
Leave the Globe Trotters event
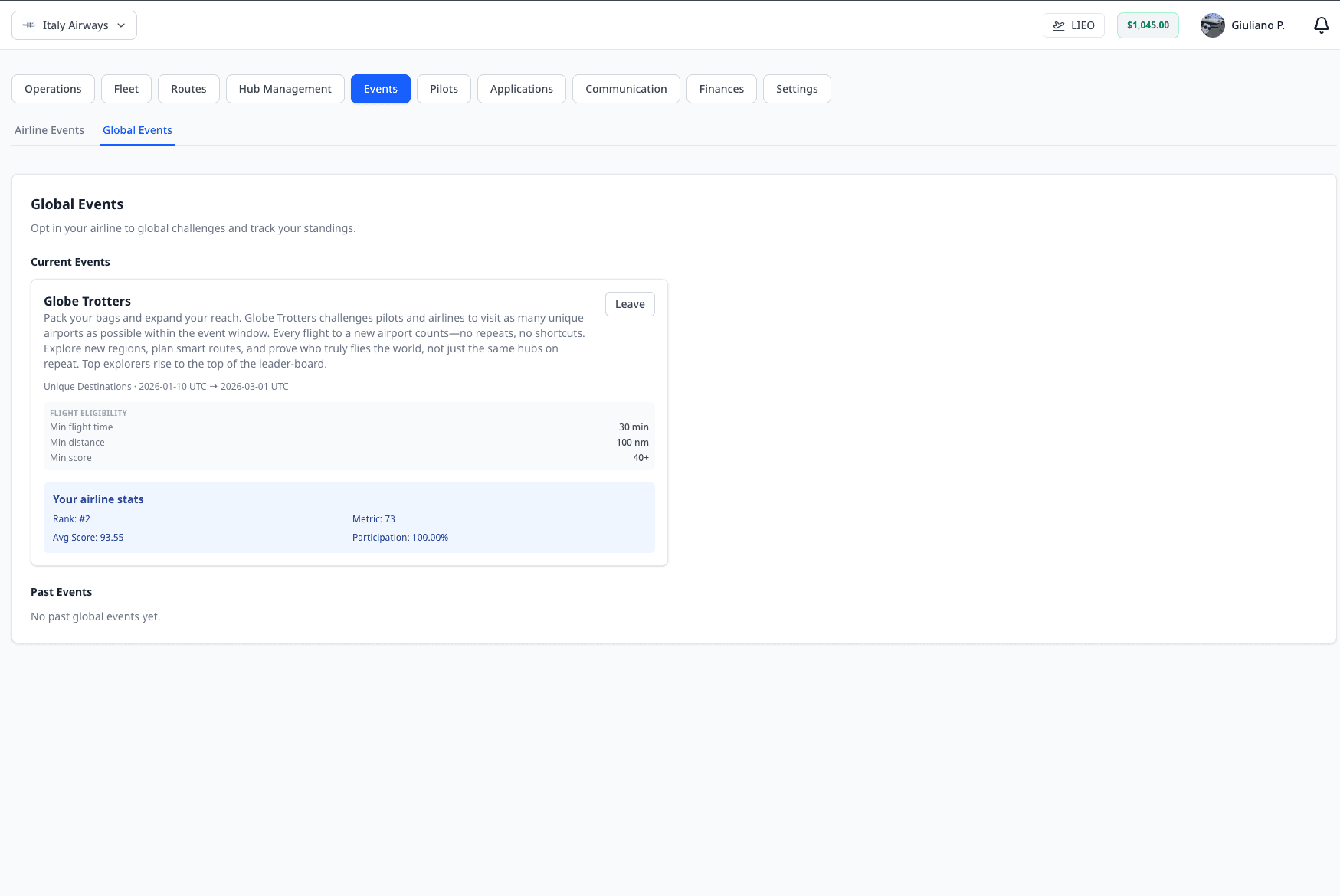tap(629, 303)
